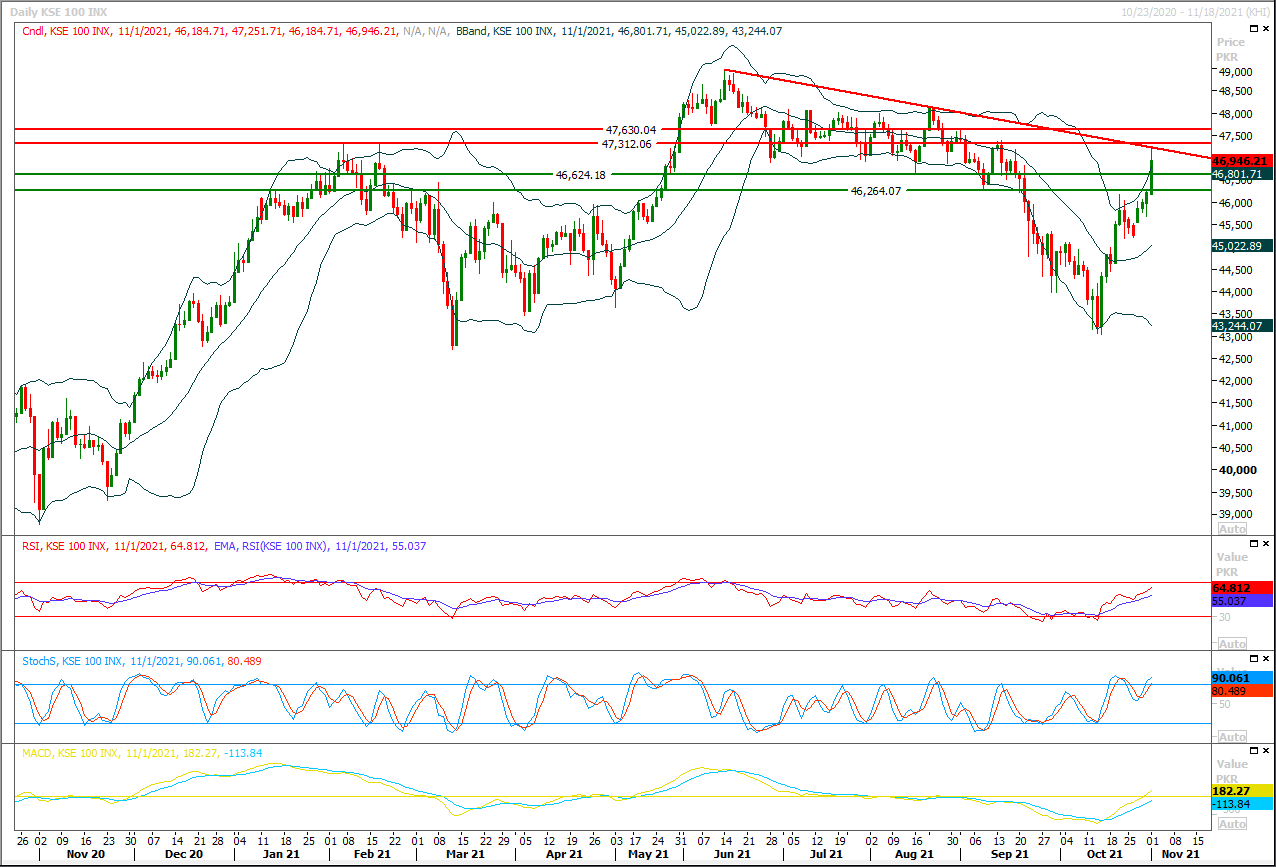This screenshot has width=1276, height=867.
Task: Click the 'Price PKR' axis heading
Action: (1231, 49)
